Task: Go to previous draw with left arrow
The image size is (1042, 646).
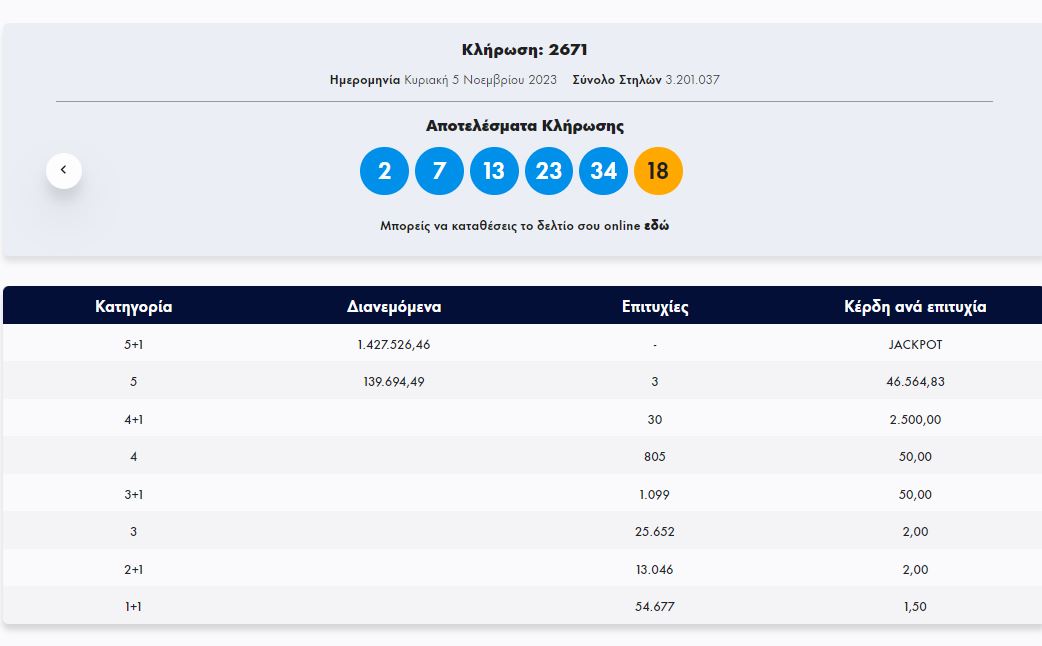Action: click(64, 170)
